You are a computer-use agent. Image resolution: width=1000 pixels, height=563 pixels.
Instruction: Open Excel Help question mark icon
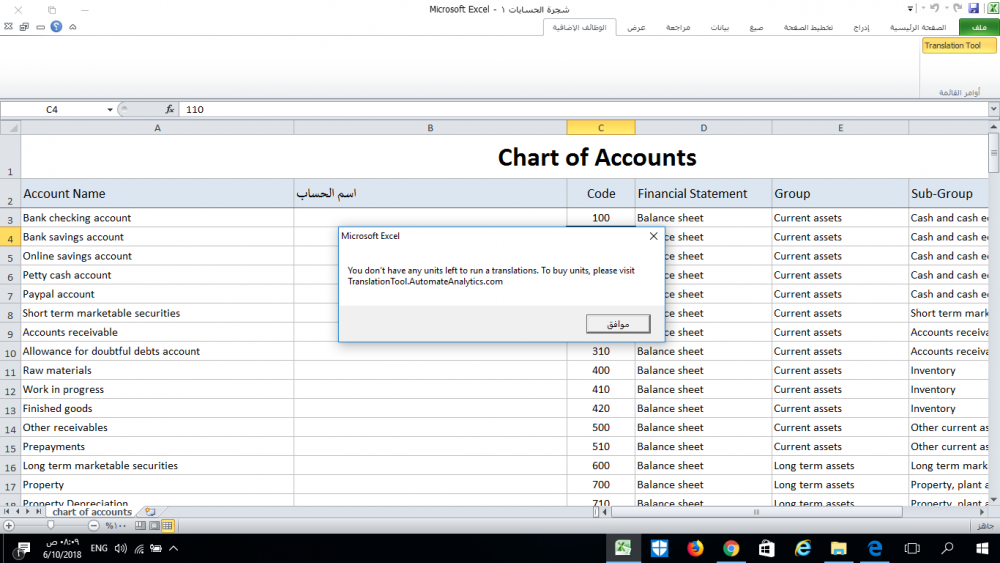(x=56, y=27)
